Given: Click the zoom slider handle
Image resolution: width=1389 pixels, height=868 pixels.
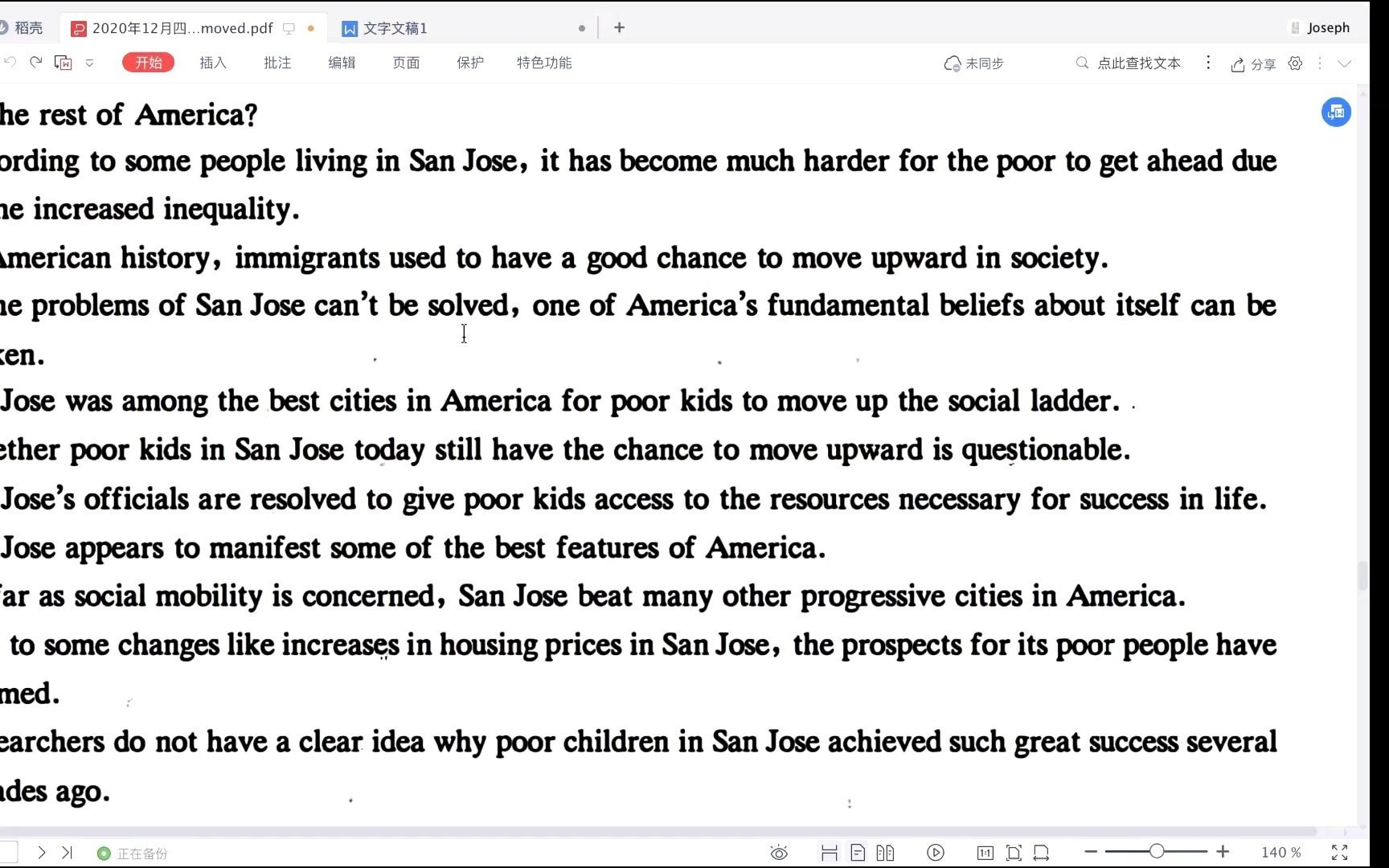Looking at the screenshot, I should (x=1157, y=851).
